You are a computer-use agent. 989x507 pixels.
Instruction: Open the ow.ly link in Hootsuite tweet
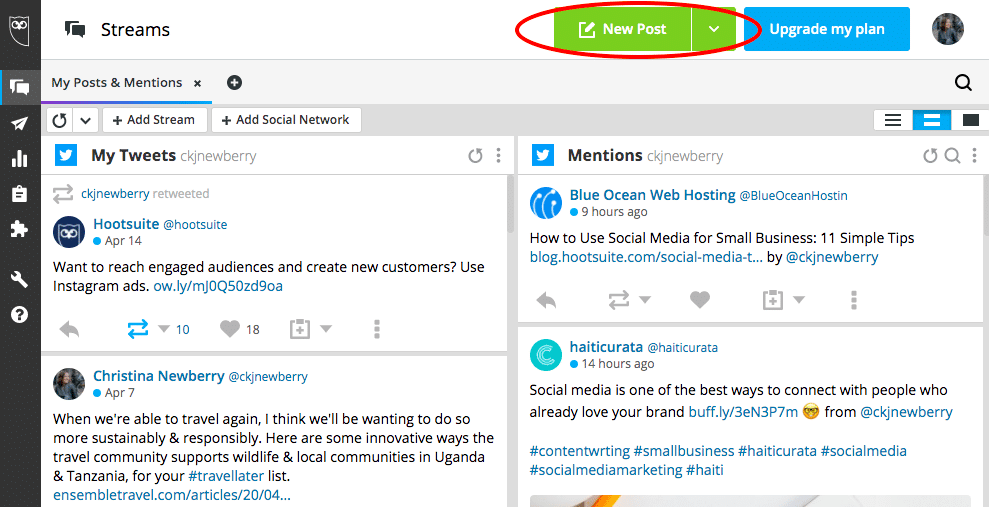(218, 286)
